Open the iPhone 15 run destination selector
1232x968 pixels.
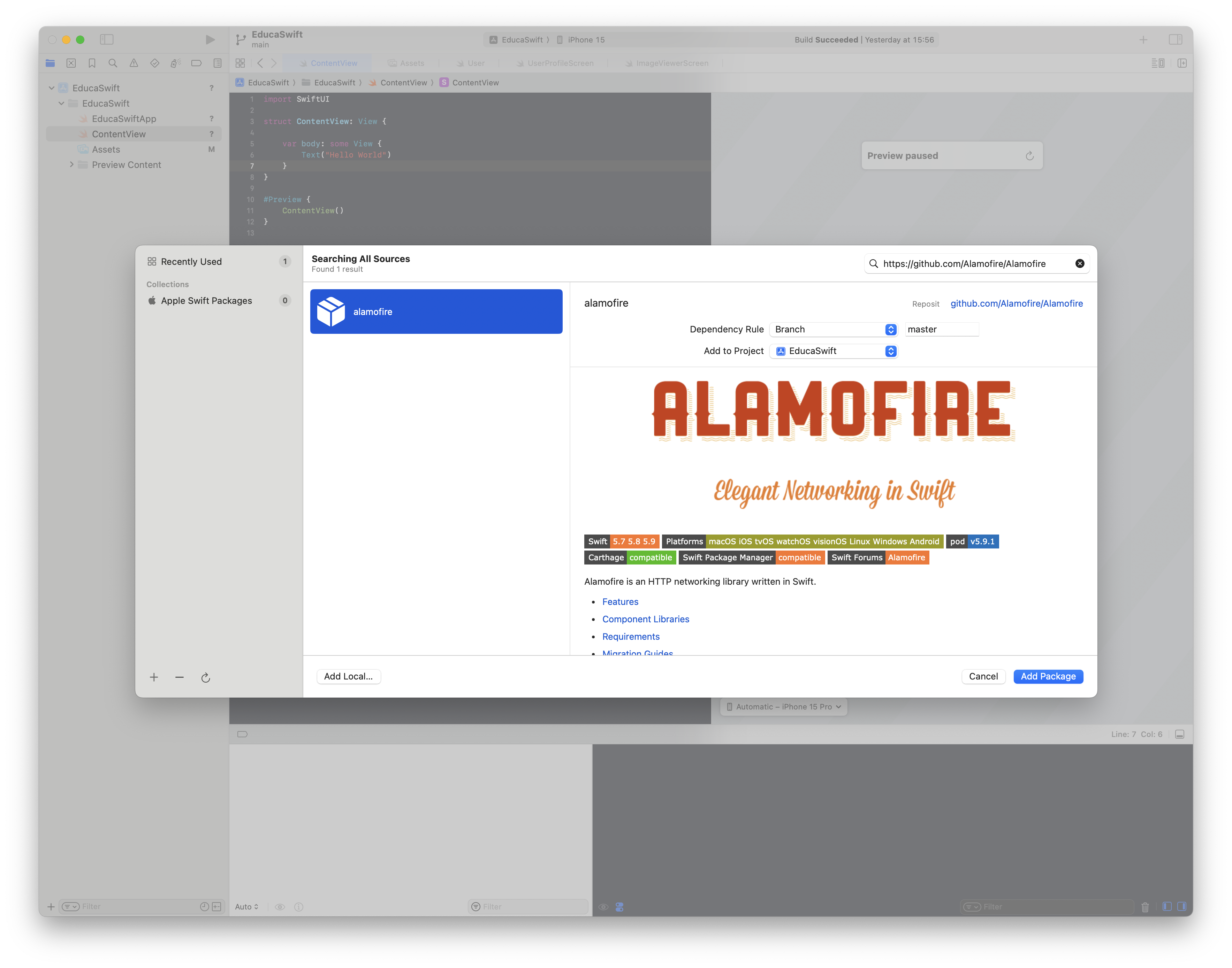pyautogui.click(x=580, y=40)
